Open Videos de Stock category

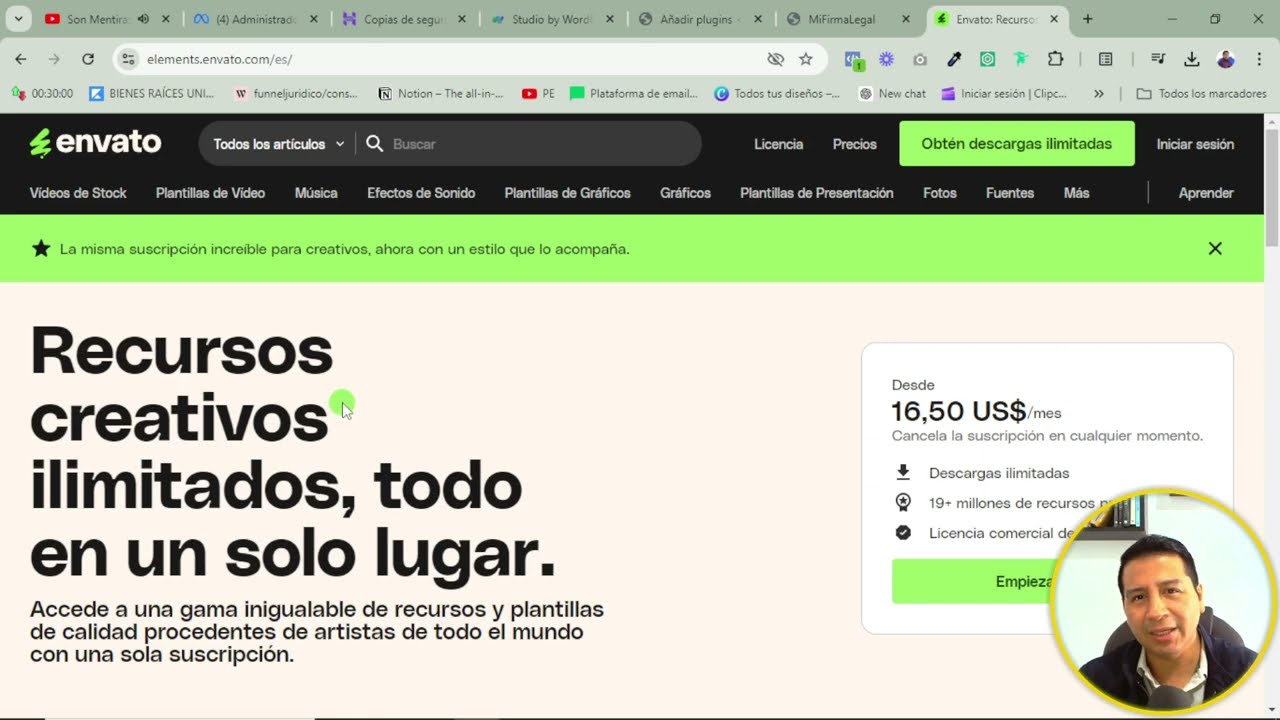pyautogui.click(x=78, y=193)
